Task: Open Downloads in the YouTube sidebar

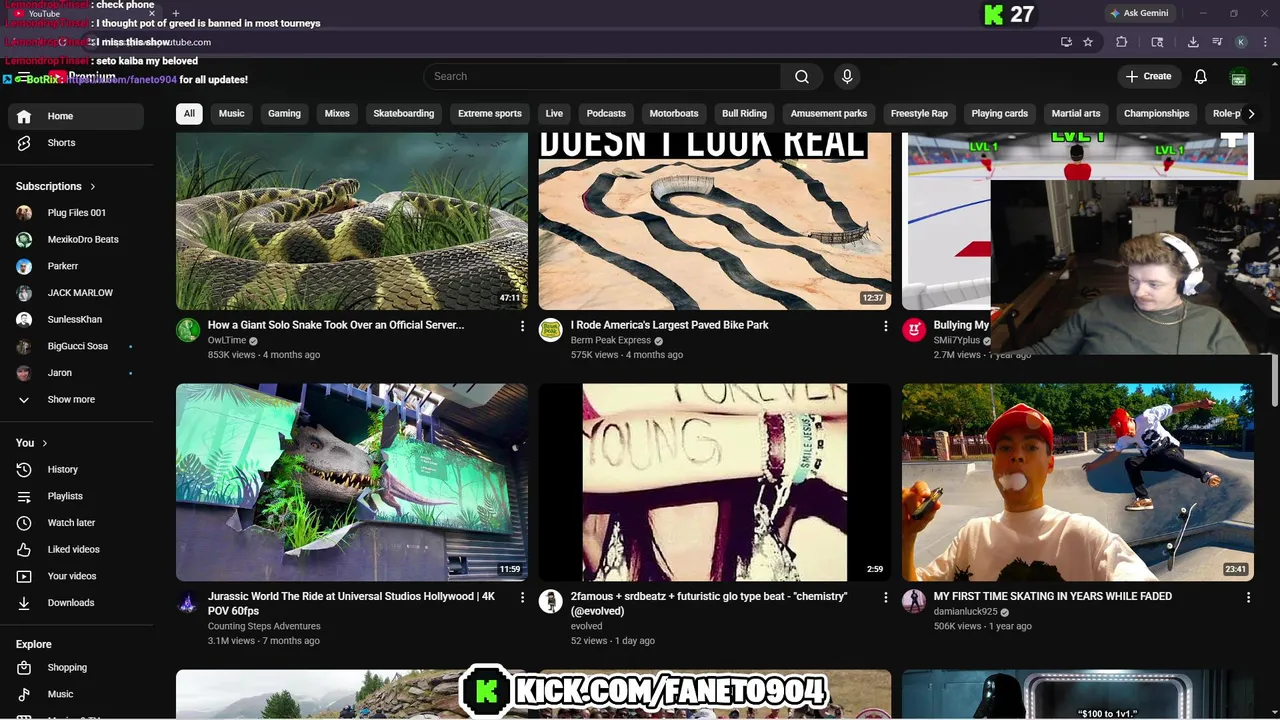Action: point(76,603)
